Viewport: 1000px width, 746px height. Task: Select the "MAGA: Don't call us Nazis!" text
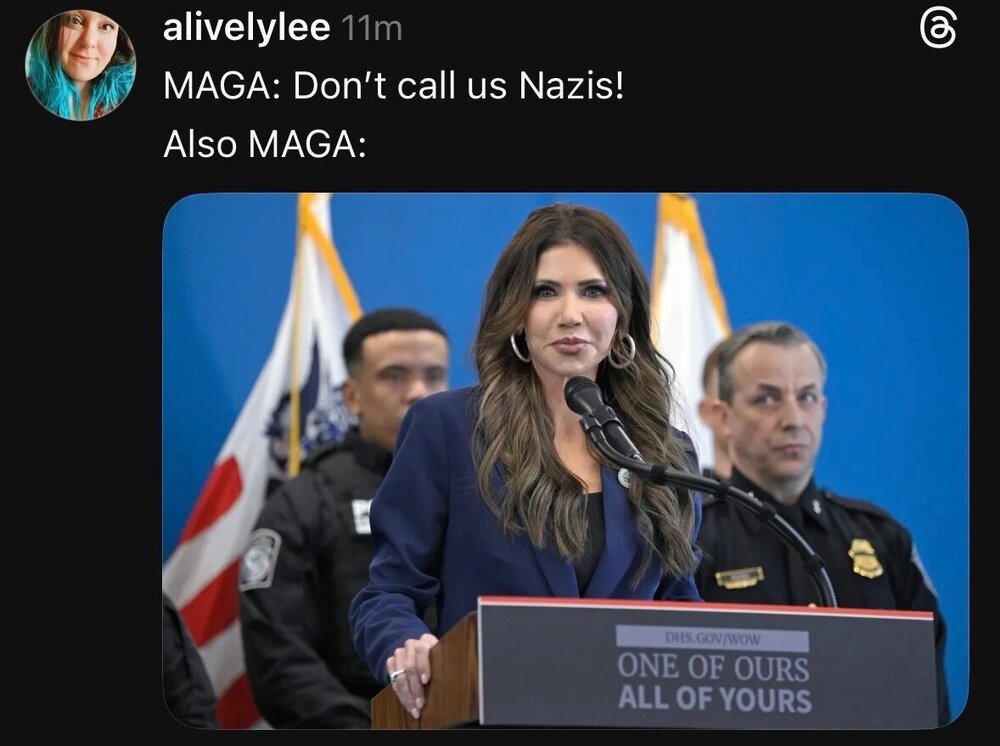tap(393, 86)
